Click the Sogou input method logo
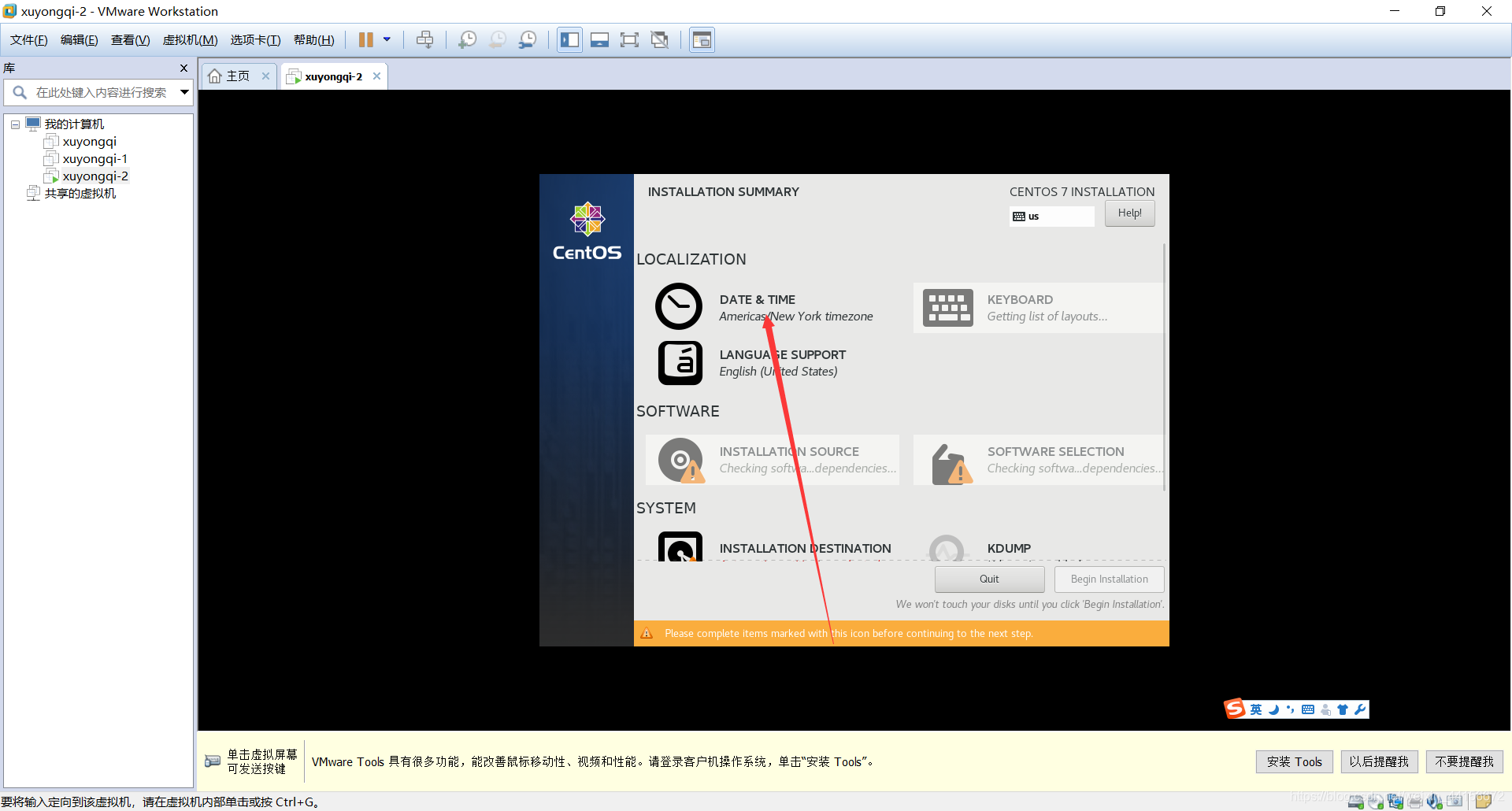1512x811 pixels. click(1234, 709)
